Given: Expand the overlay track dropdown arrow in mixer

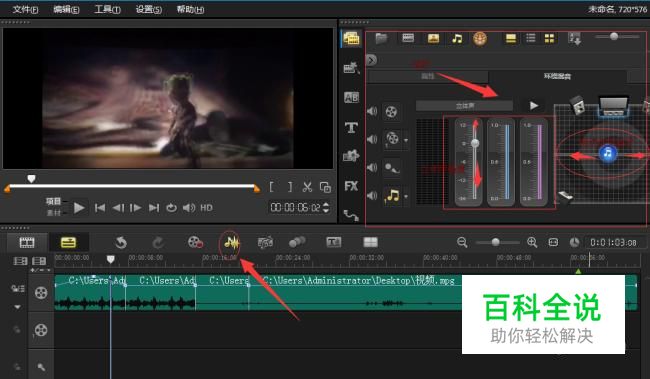Looking at the screenshot, I should click(406, 140).
